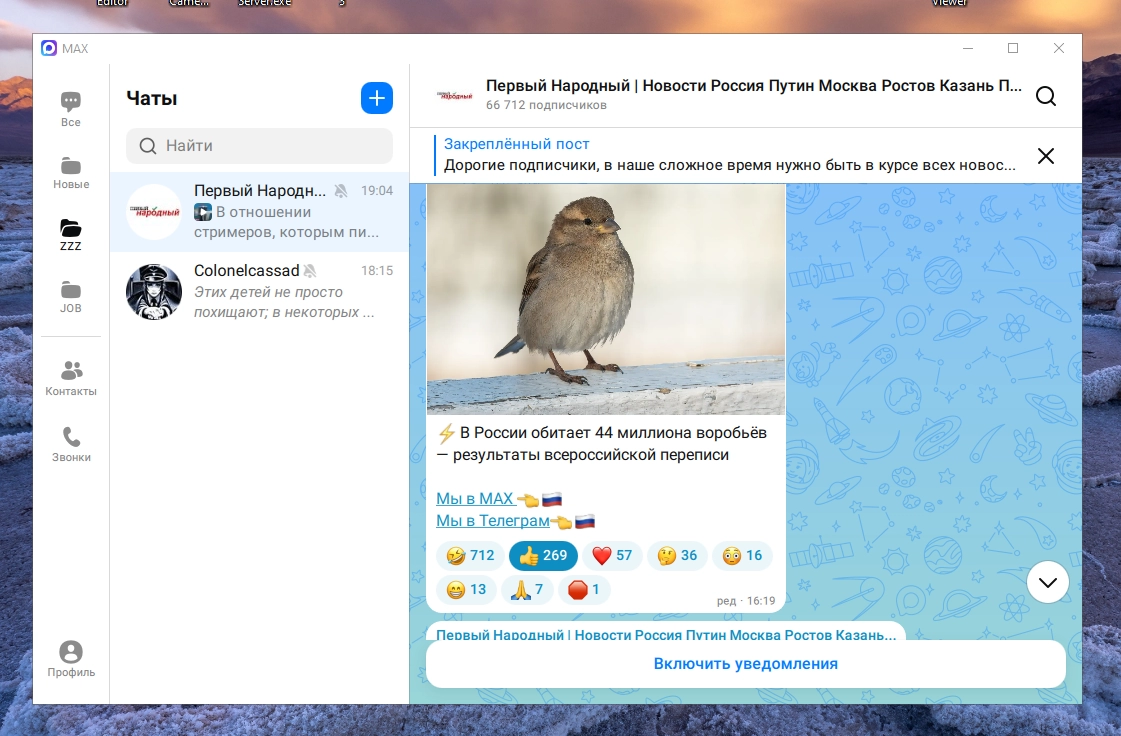Maximize the MAX window
This screenshot has height=736, width=1121.
coord(1013,49)
